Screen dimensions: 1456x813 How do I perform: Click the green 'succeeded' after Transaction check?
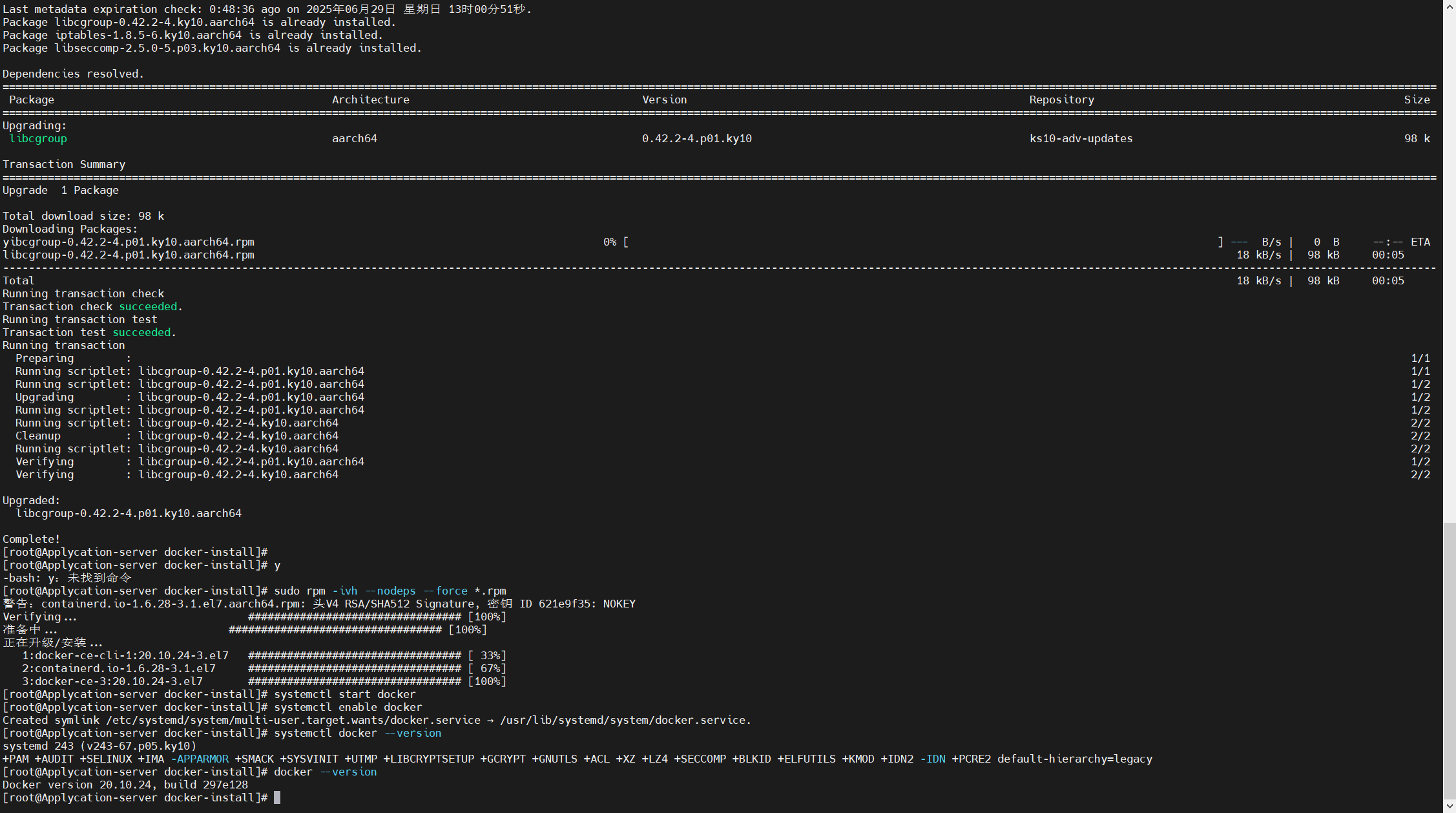148,306
